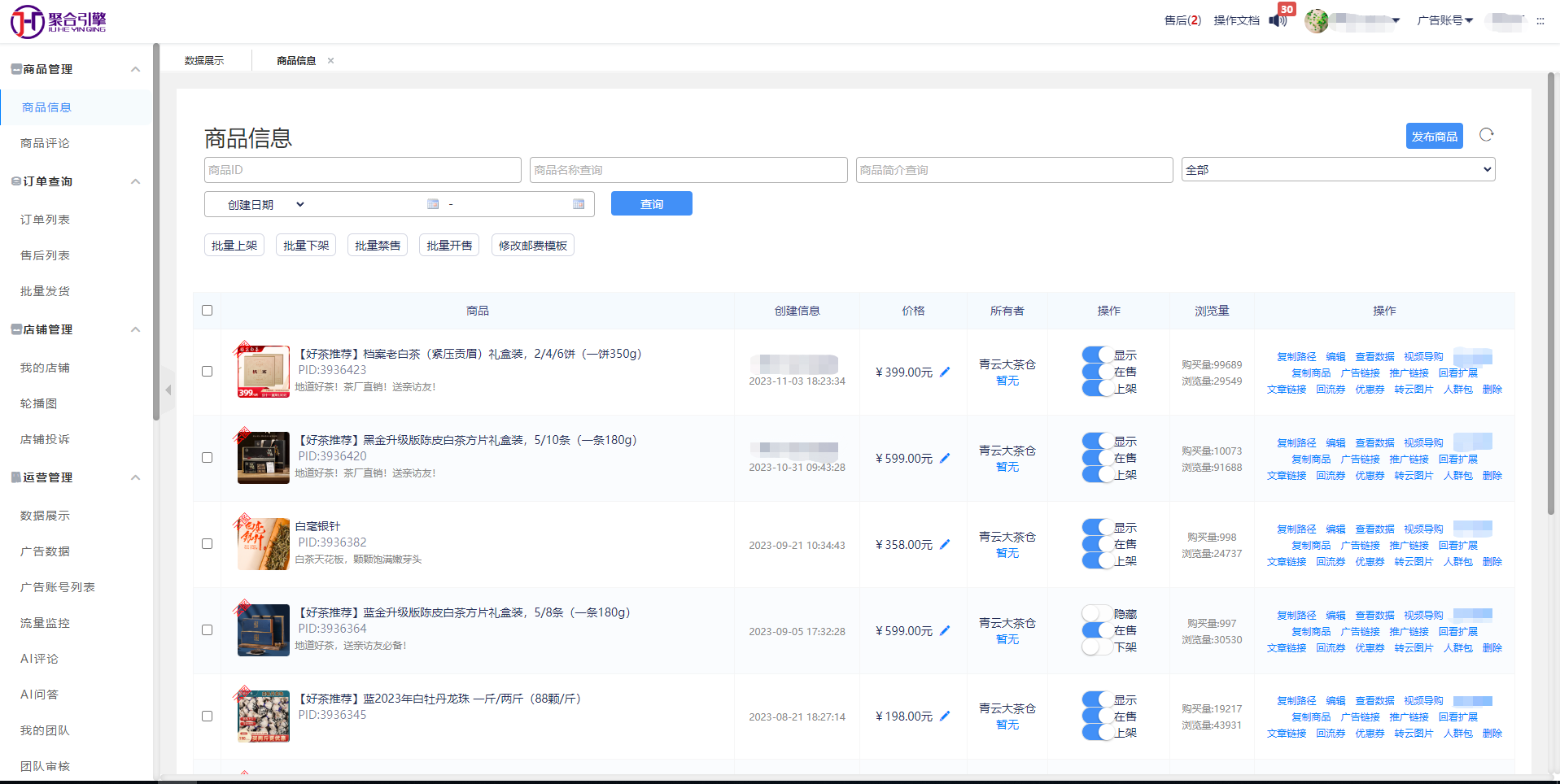The height and width of the screenshot is (784, 1560).
Task: Click the 发布商品 button
Action: 1434,137
